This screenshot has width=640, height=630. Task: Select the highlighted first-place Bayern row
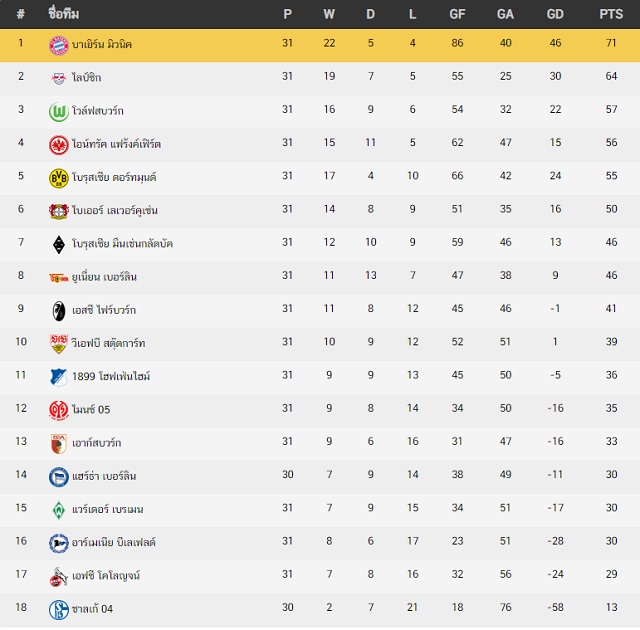(x=320, y=45)
